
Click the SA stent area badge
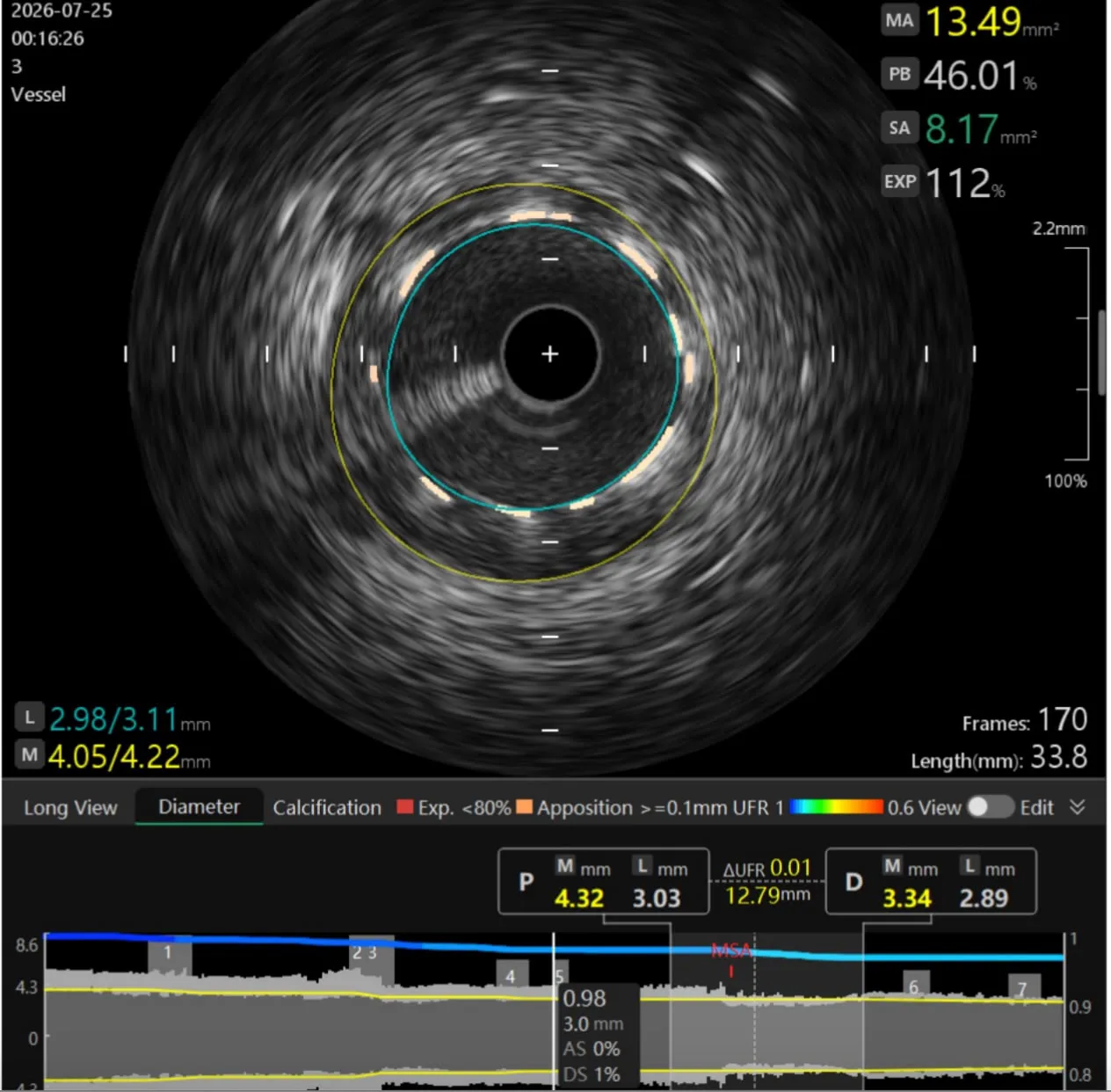click(899, 128)
